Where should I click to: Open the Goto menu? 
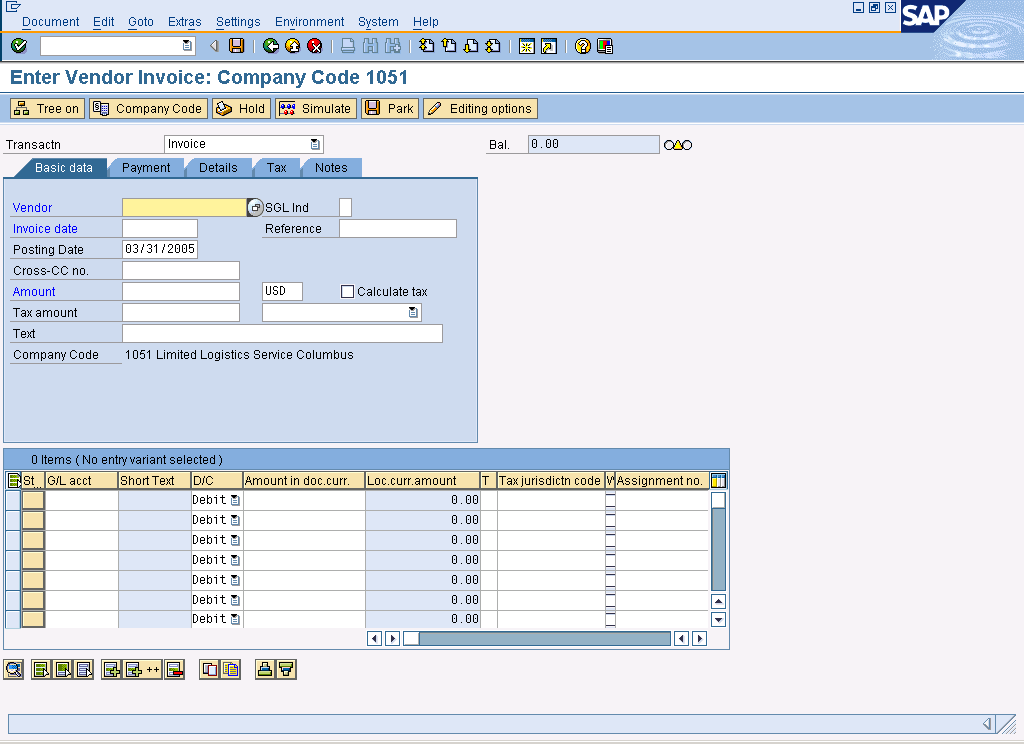pos(140,22)
